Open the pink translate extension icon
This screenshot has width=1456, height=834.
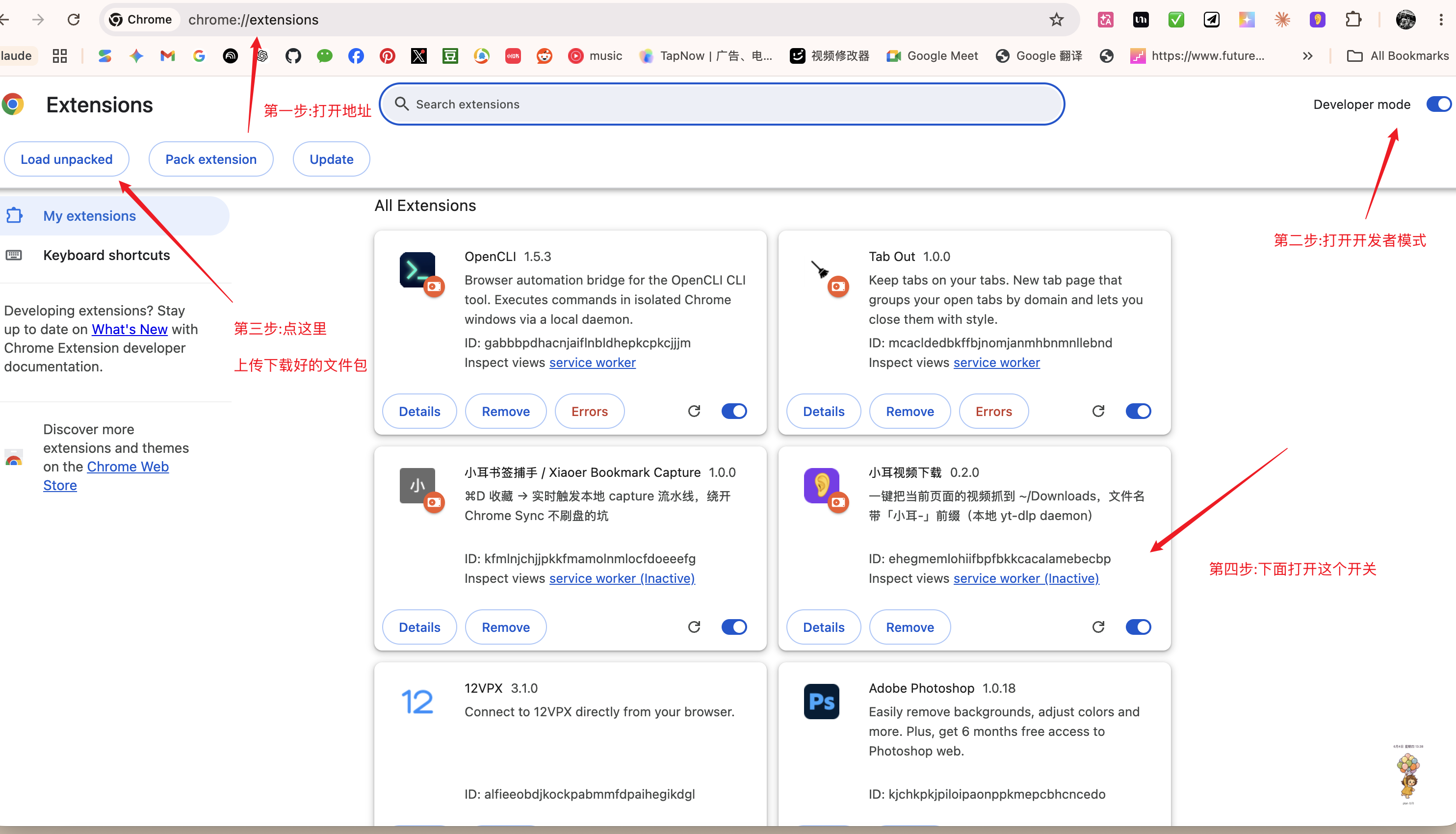coord(1105,20)
